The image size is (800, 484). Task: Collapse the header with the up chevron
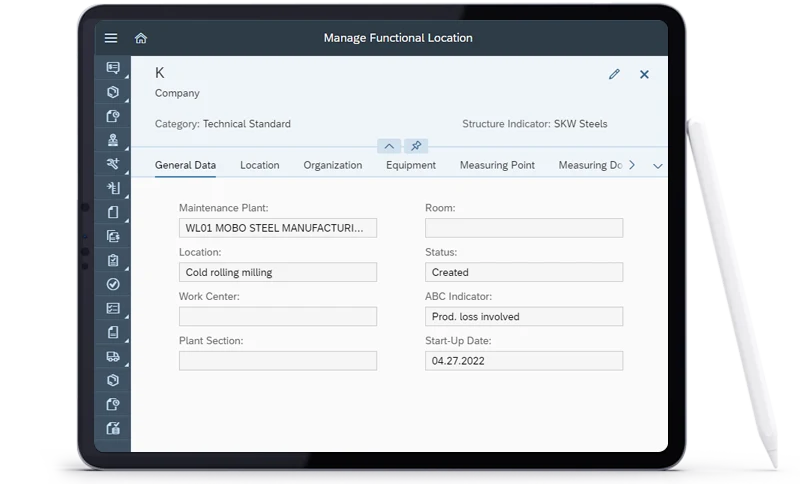pos(389,146)
